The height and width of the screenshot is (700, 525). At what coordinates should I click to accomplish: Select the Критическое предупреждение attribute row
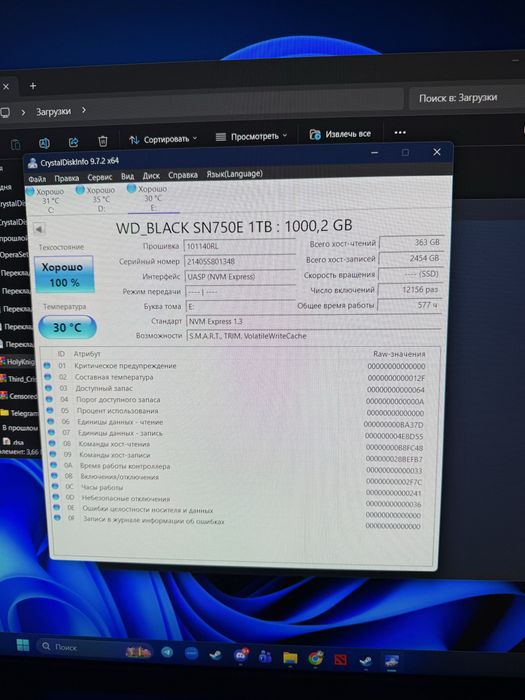point(235,366)
